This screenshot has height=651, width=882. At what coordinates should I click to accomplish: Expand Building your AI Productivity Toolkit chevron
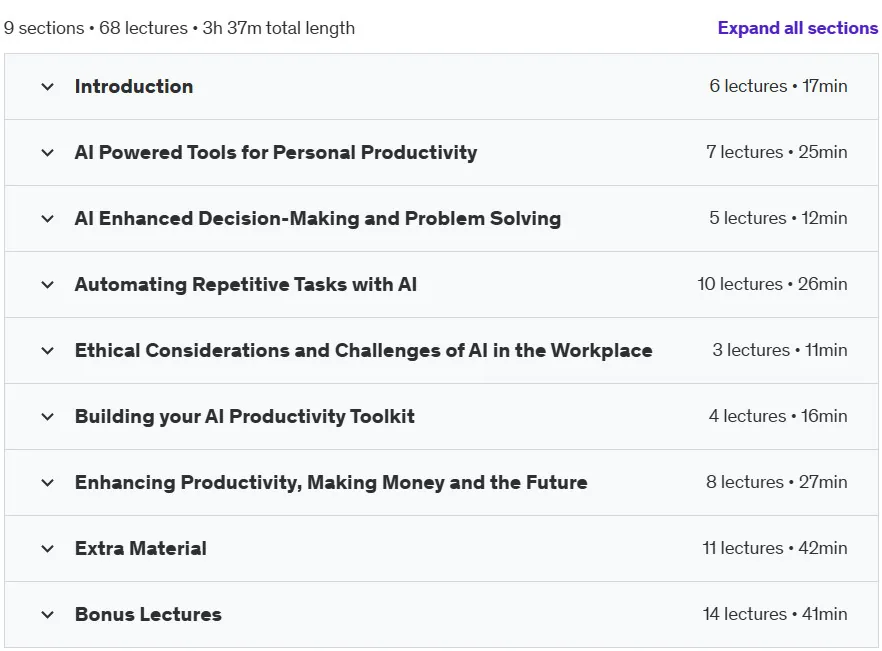pyautogui.click(x=48, y=416)
